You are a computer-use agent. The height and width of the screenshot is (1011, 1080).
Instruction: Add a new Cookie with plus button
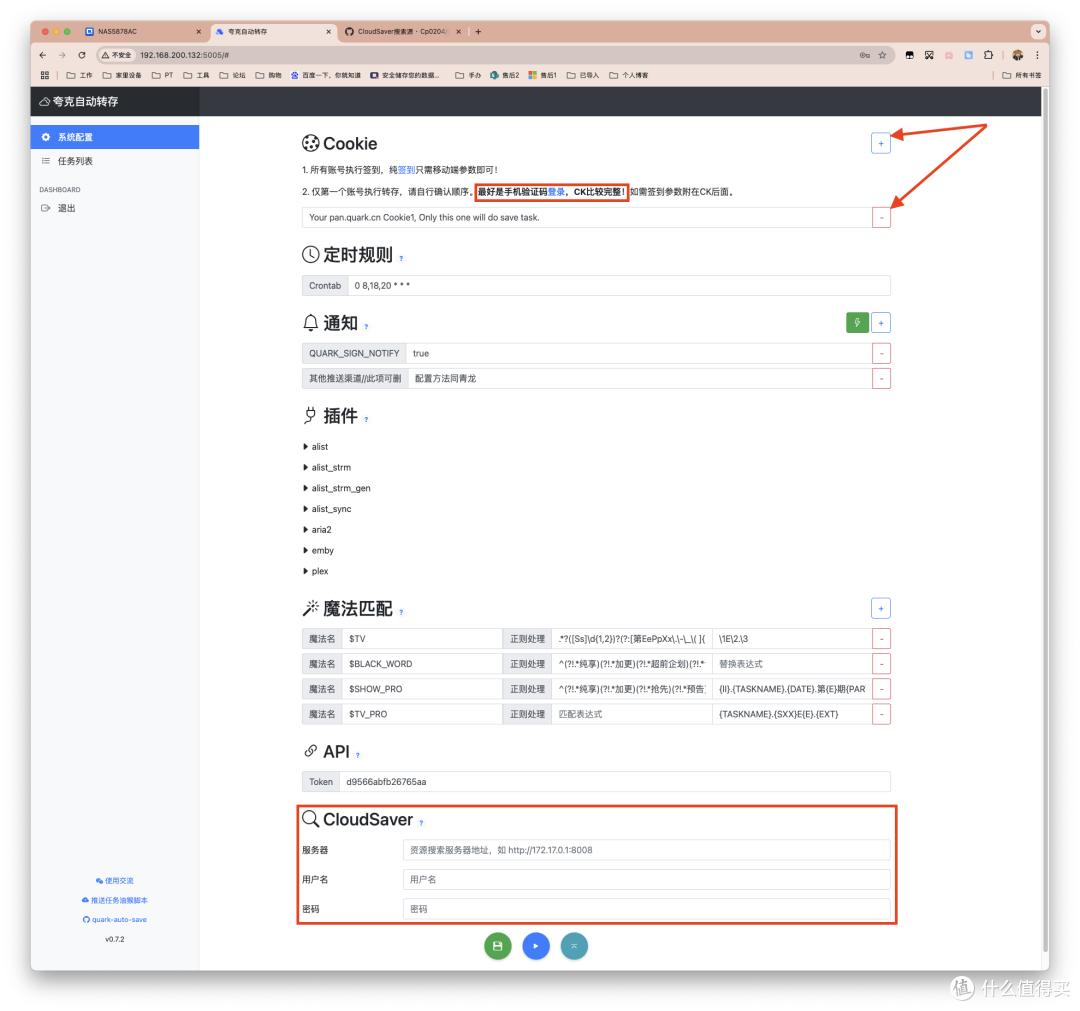click(880, 143)
